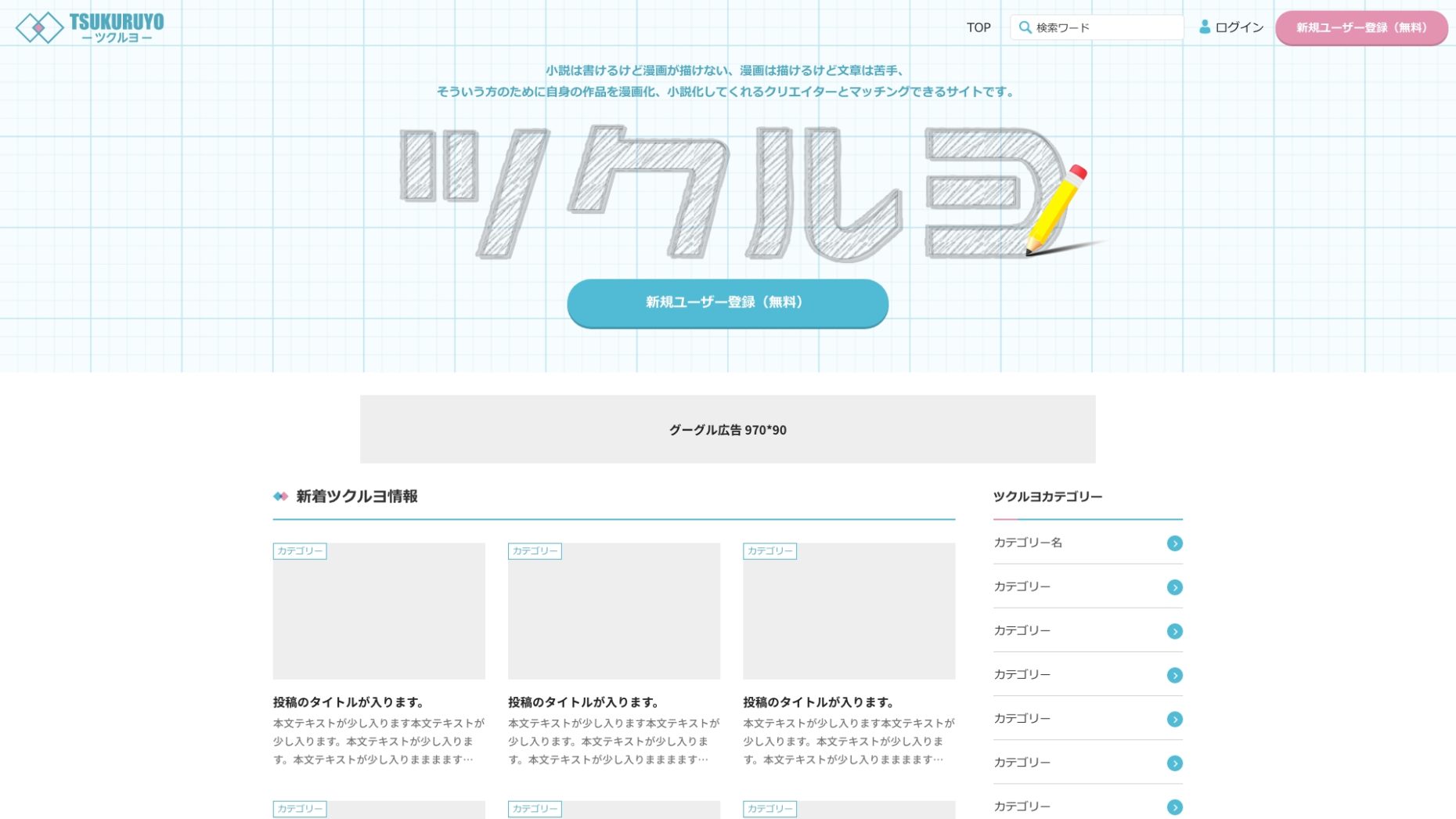This screenshot has height=819, width=1456.
Task: Click the グーグル広告 970*90 banner
Action: point(727,429)
